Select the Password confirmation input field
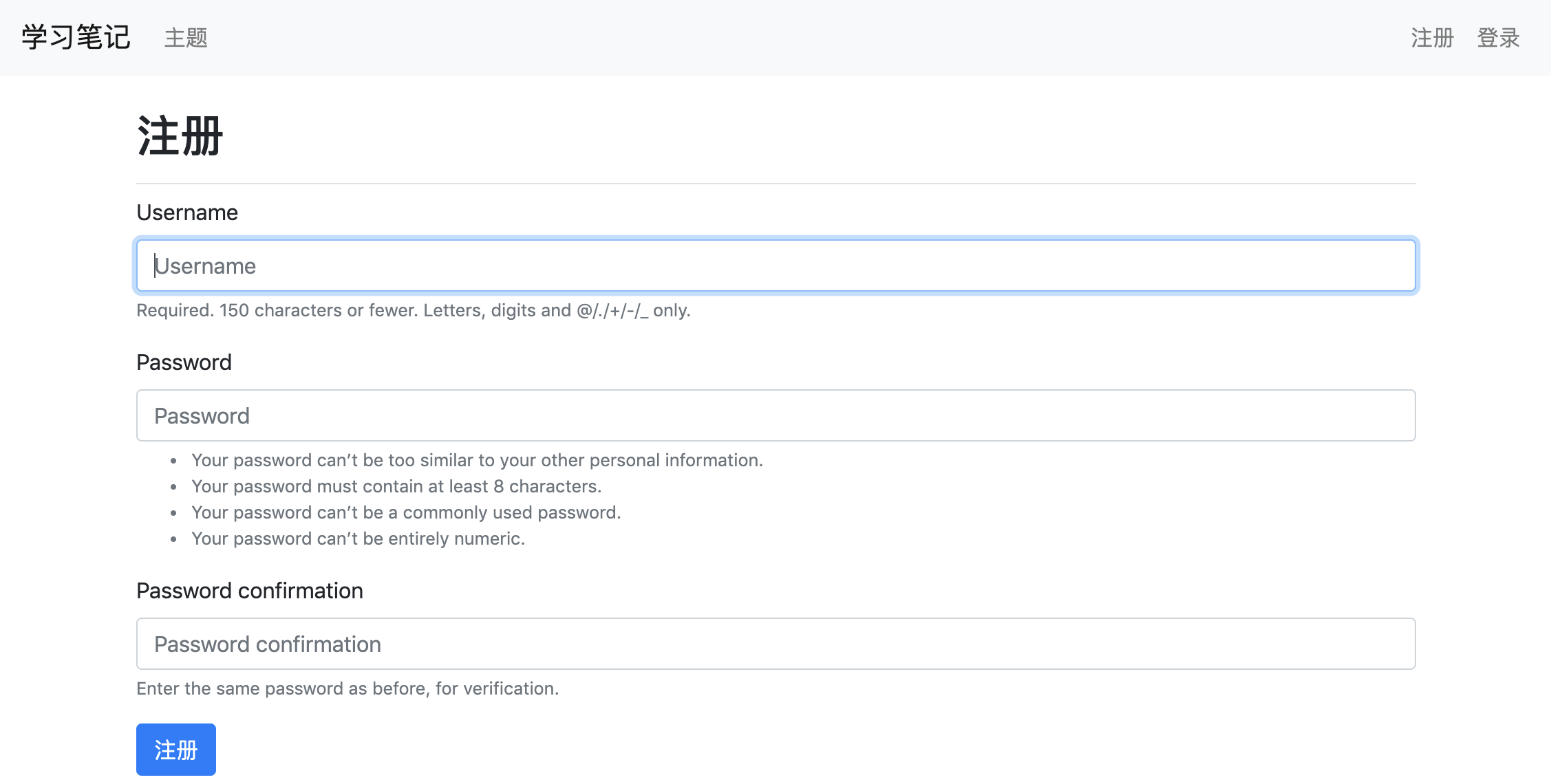 point(775,644)
